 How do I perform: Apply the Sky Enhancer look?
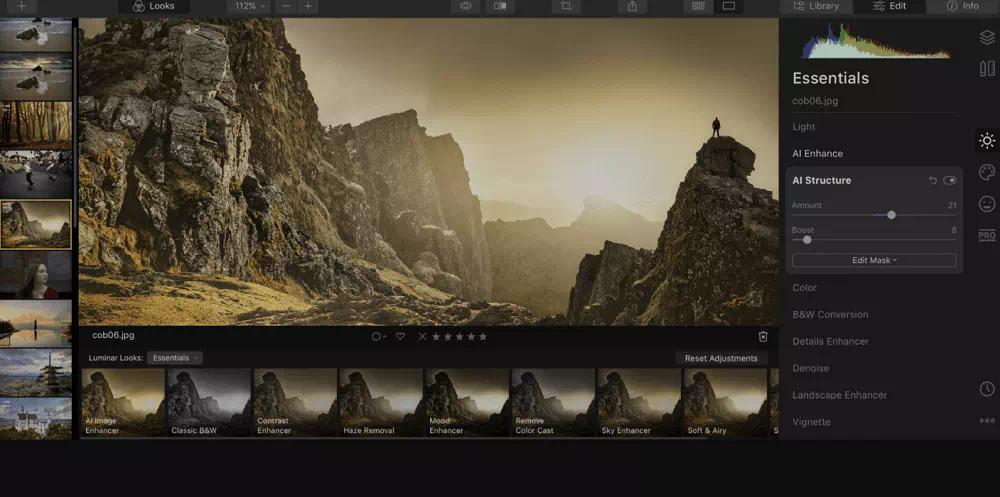pos(639,403)
